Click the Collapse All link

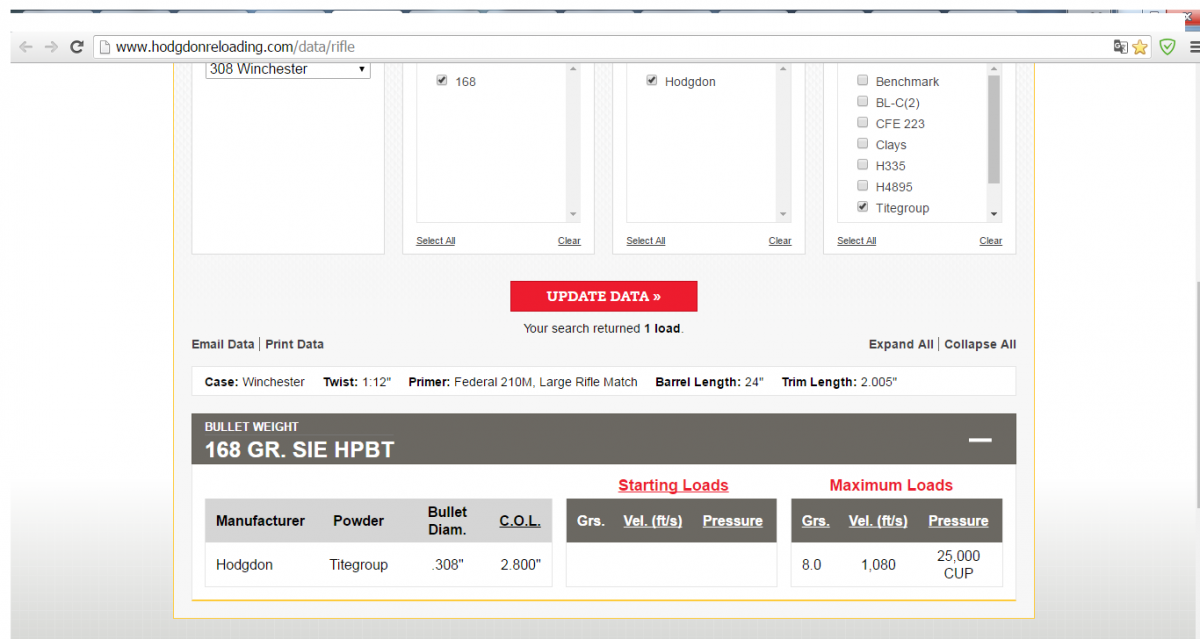coord(980,344)
